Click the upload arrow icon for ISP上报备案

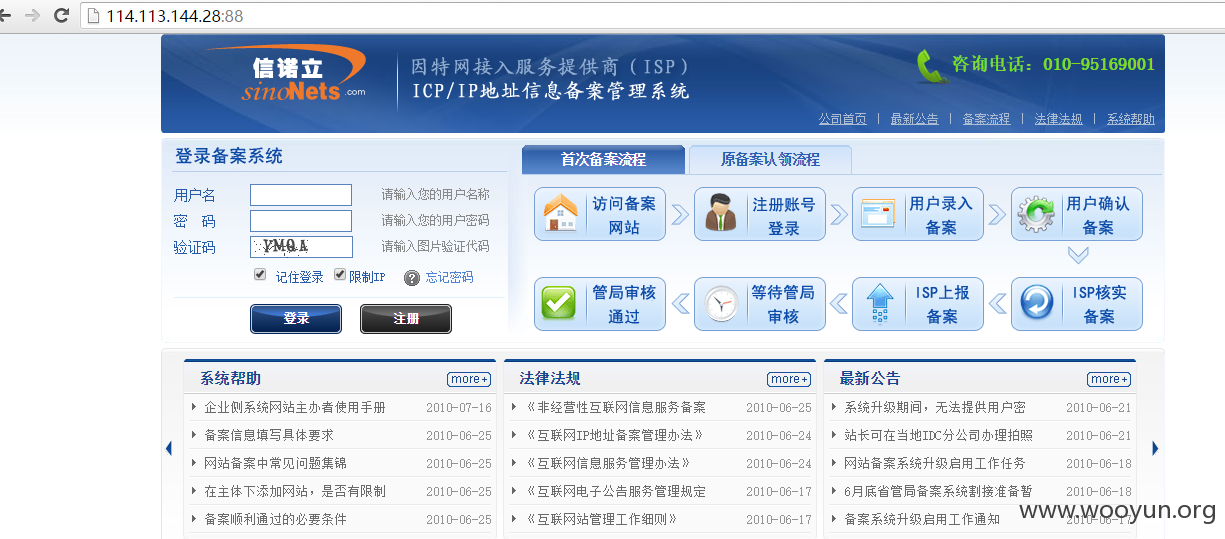(879, 303)
